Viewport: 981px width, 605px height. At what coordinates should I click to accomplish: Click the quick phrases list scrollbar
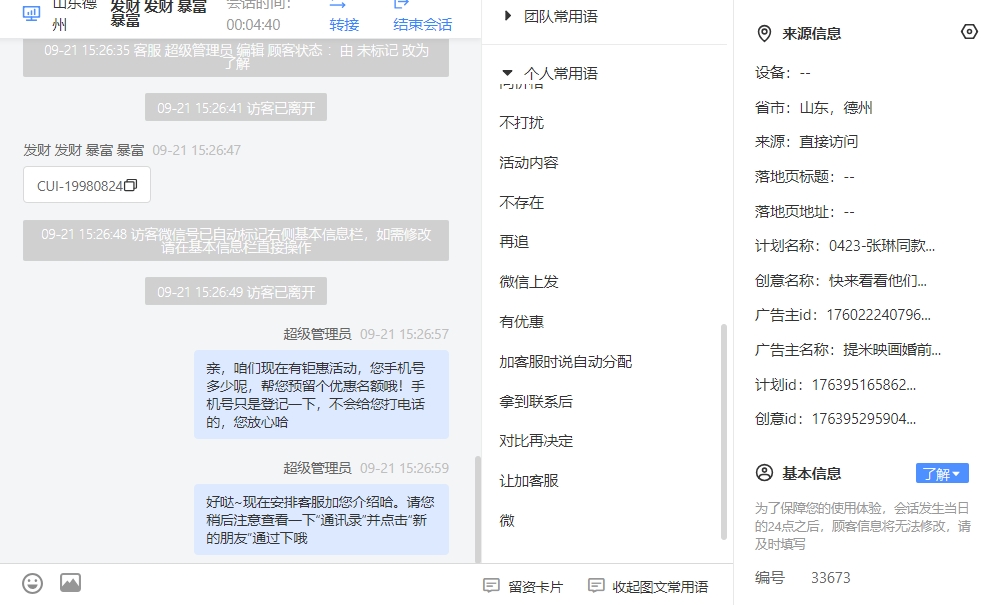(x=724, y=432)
